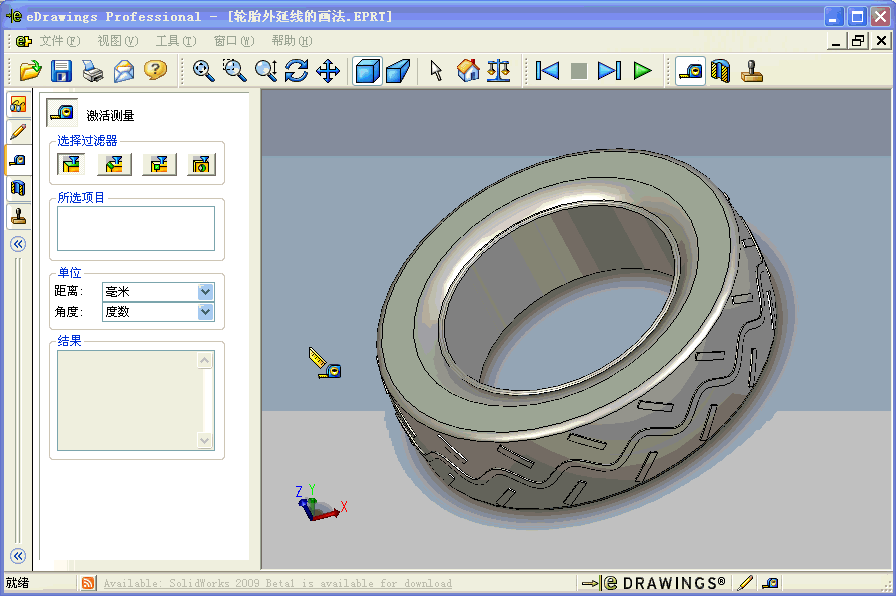
Task: Return to the Home view
Action: 468,71
